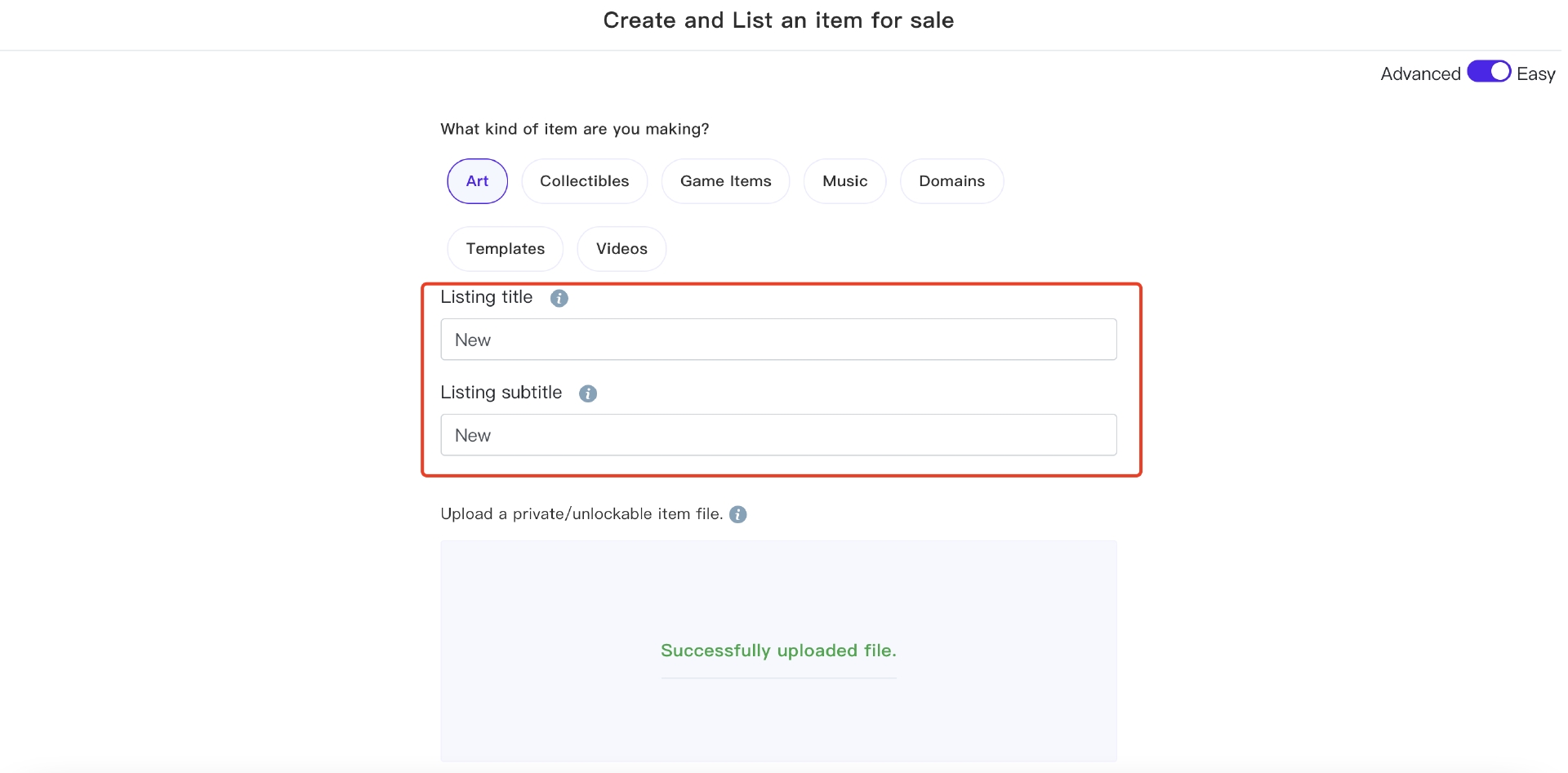The width and height of the screenshot is (1568, 773).
Task: Click the Listing title info icon
Action: (559, 298)
